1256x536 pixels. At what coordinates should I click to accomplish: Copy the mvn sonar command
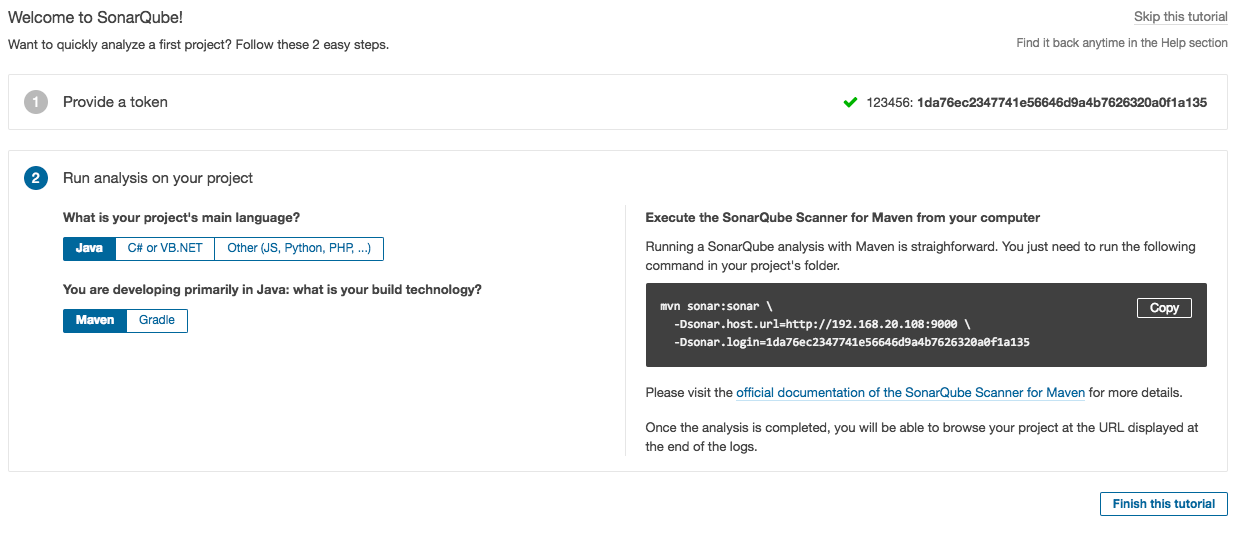point(1164,308)
